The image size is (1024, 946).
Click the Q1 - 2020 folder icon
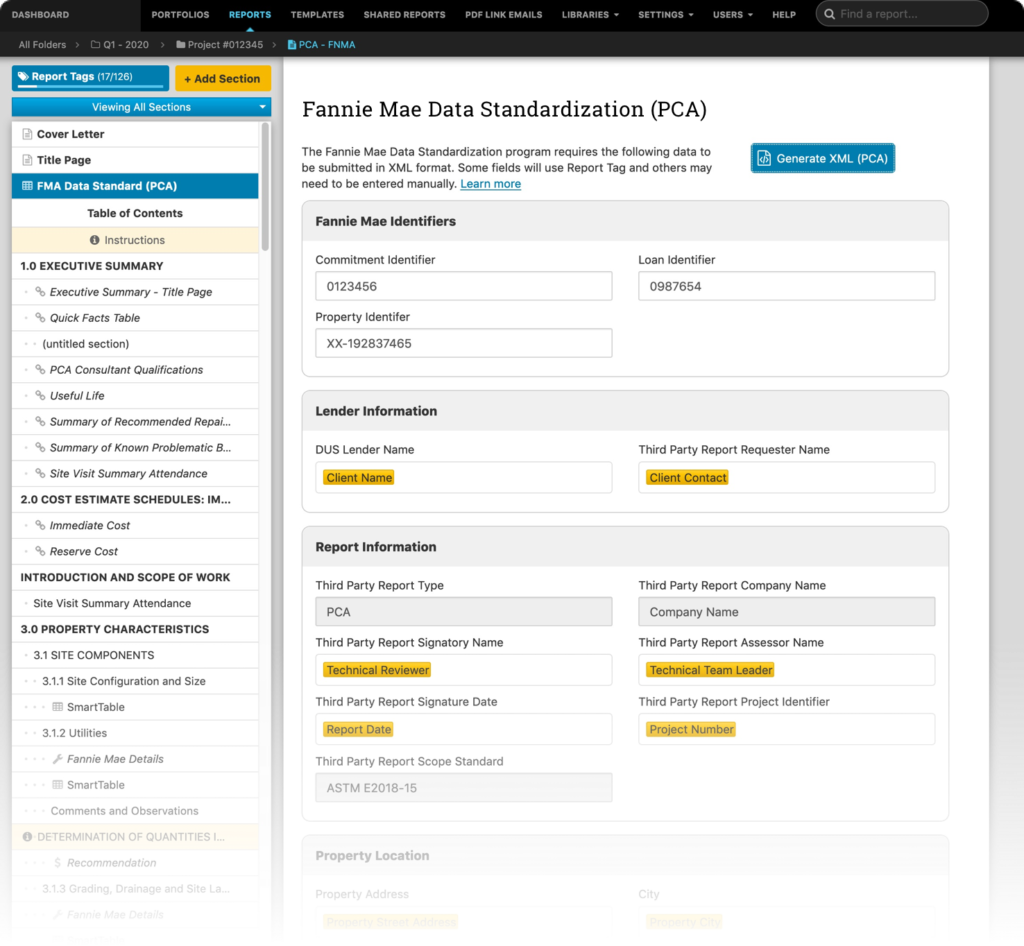[95, 44]
